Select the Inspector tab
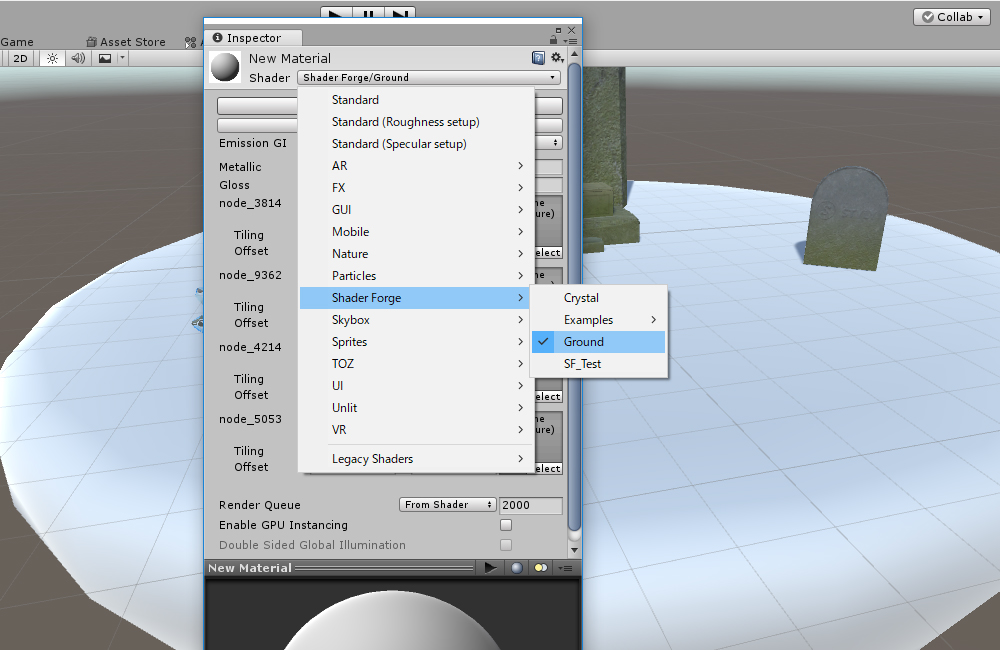The image size is (1000, 650). pyautogui.click(x=253, y=38)
